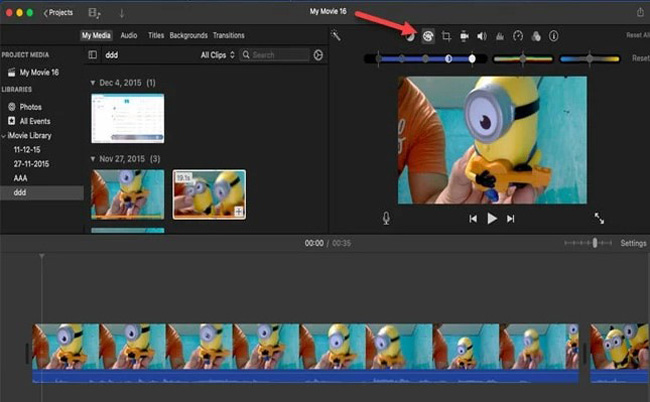Skip to previous clip
The image size is (650, 402).
click(x=473, y=219)
